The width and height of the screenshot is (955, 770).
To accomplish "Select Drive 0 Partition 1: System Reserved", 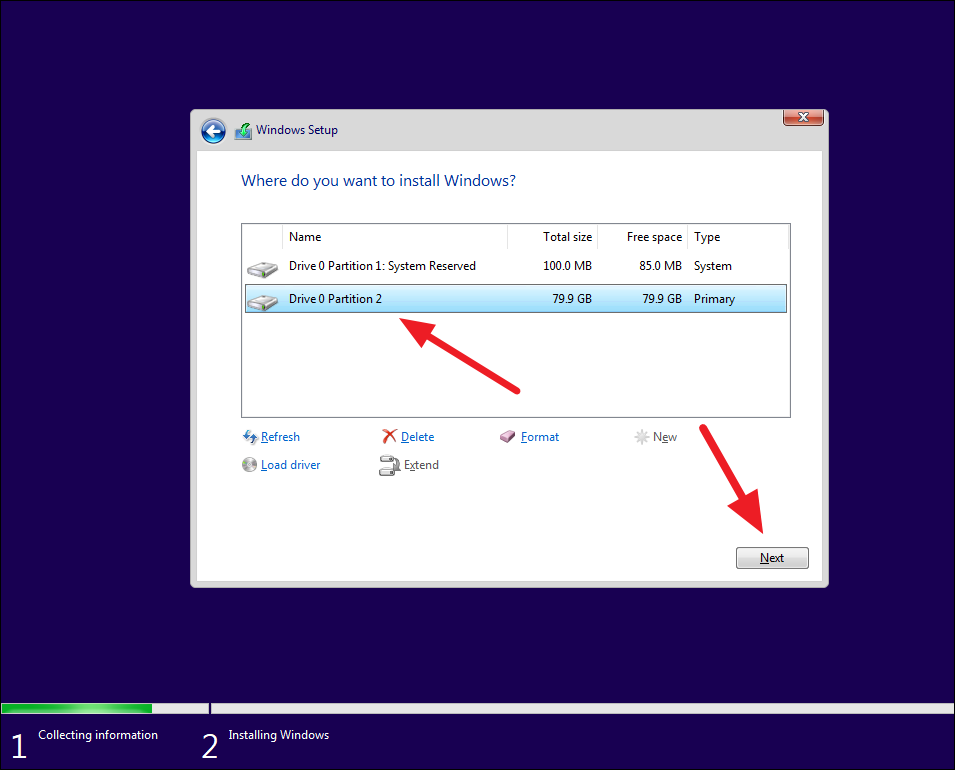I will 516,266.
